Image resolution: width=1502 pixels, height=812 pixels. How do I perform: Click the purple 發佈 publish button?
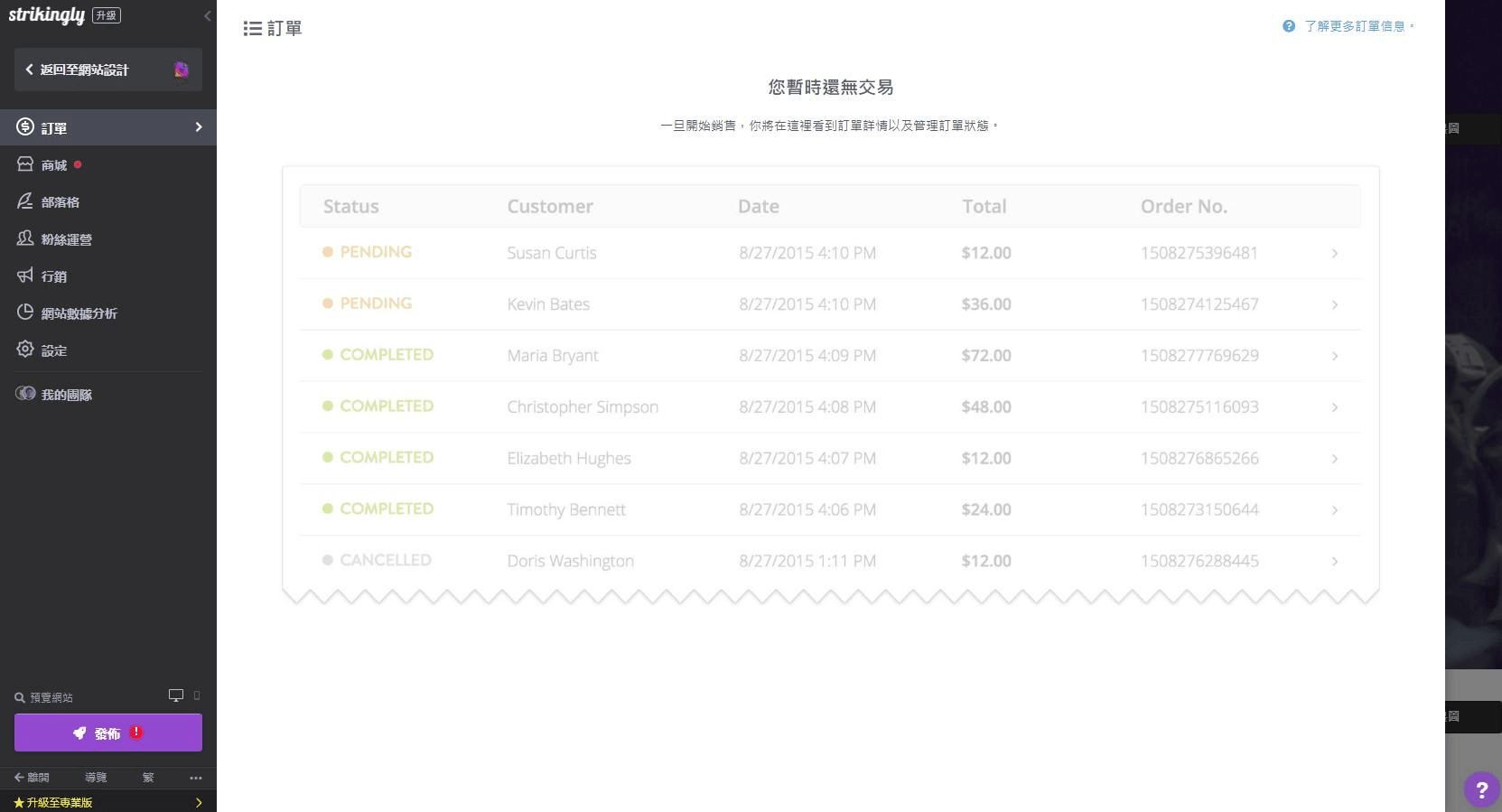(108, 733)
